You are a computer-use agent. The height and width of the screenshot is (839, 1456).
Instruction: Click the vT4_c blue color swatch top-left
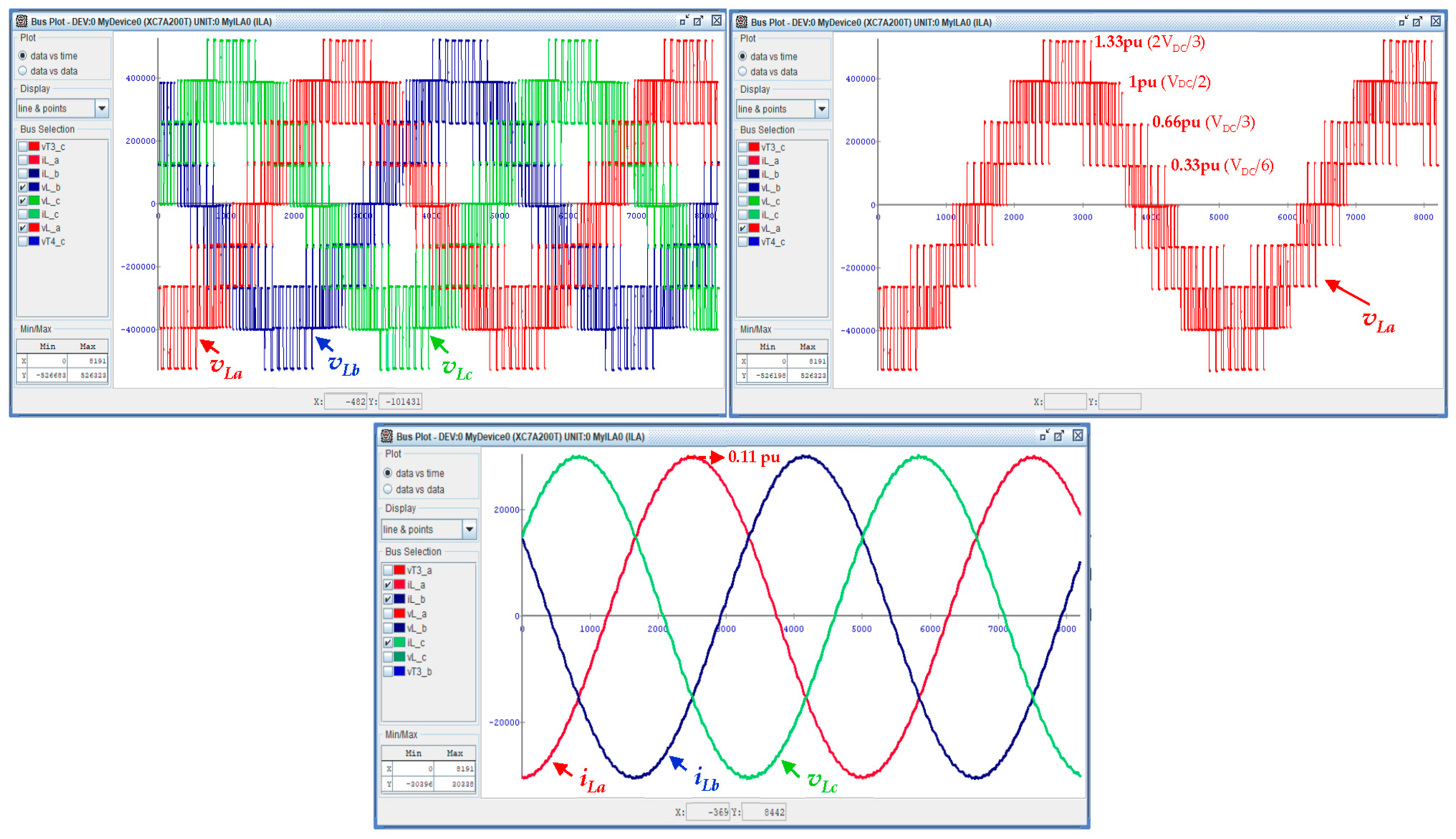click(34, 241)
